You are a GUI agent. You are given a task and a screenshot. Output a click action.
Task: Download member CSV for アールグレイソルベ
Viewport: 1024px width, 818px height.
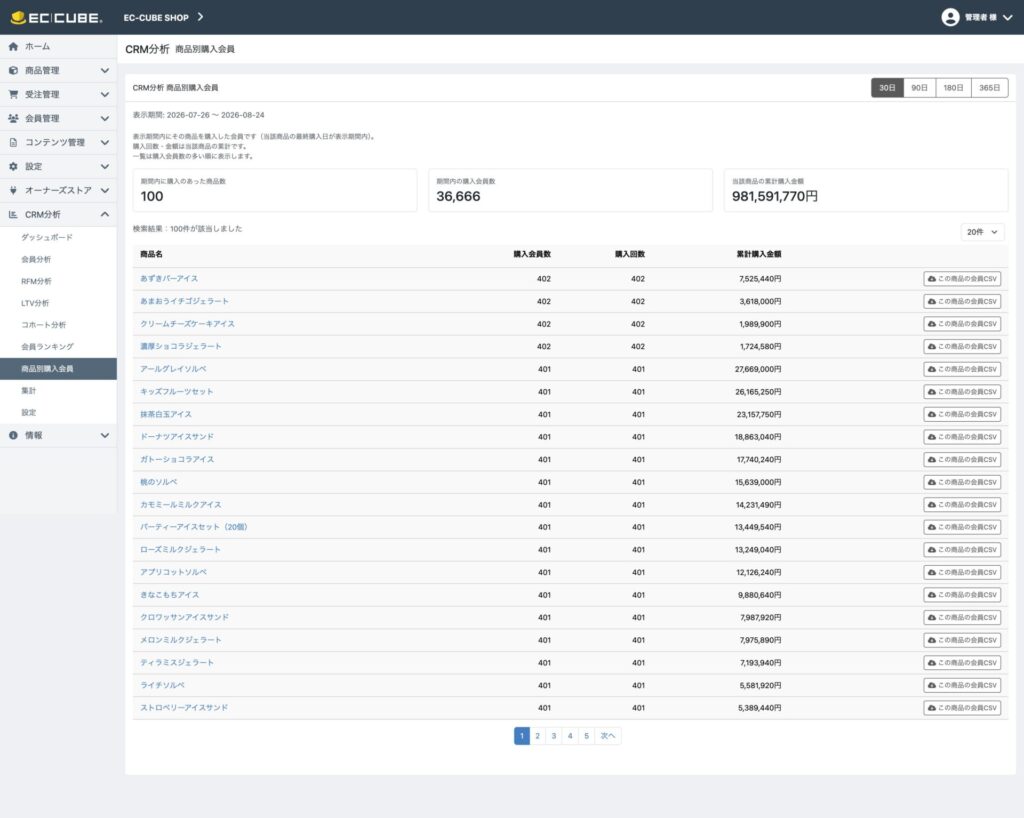962,369
